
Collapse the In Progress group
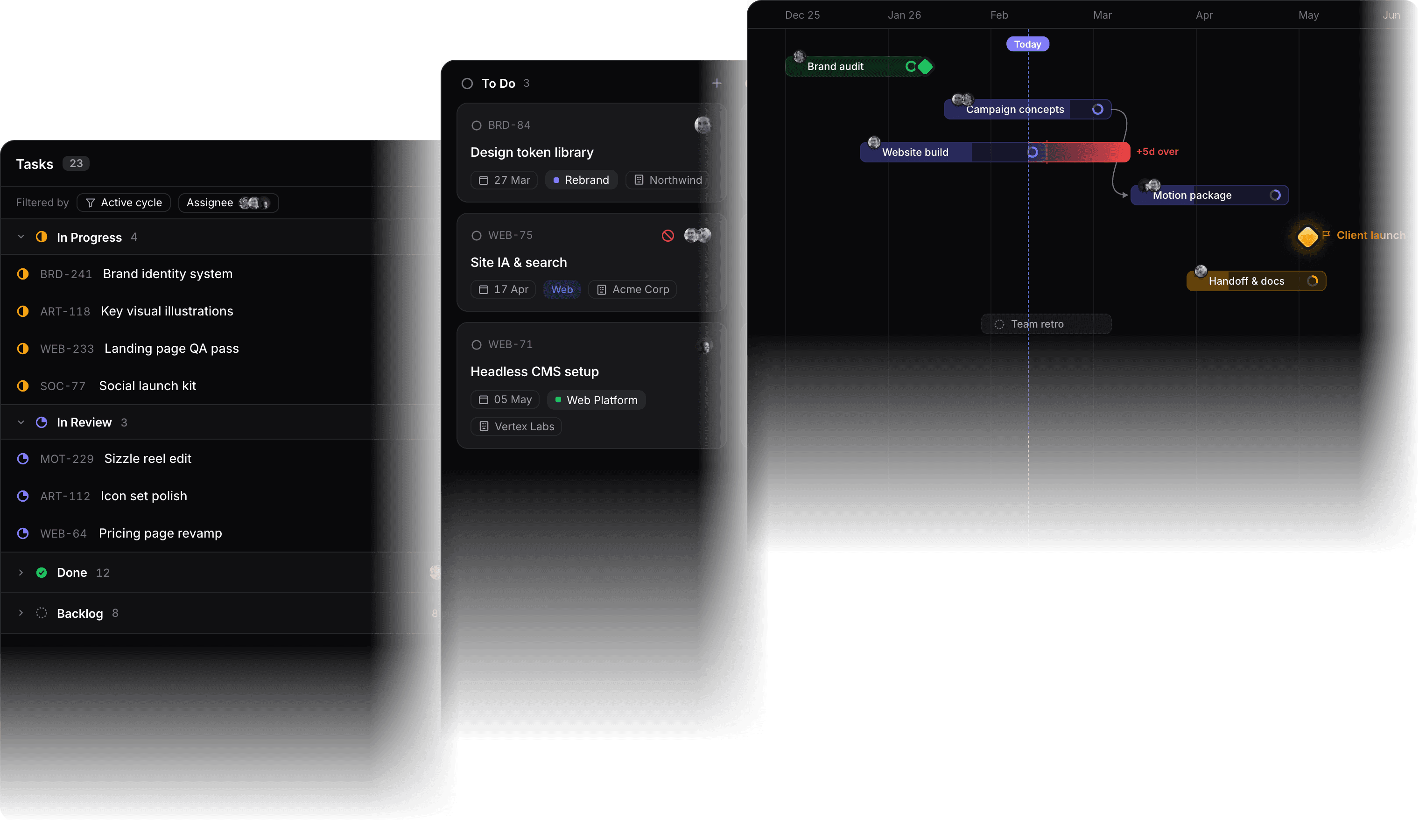click(21, 237)
